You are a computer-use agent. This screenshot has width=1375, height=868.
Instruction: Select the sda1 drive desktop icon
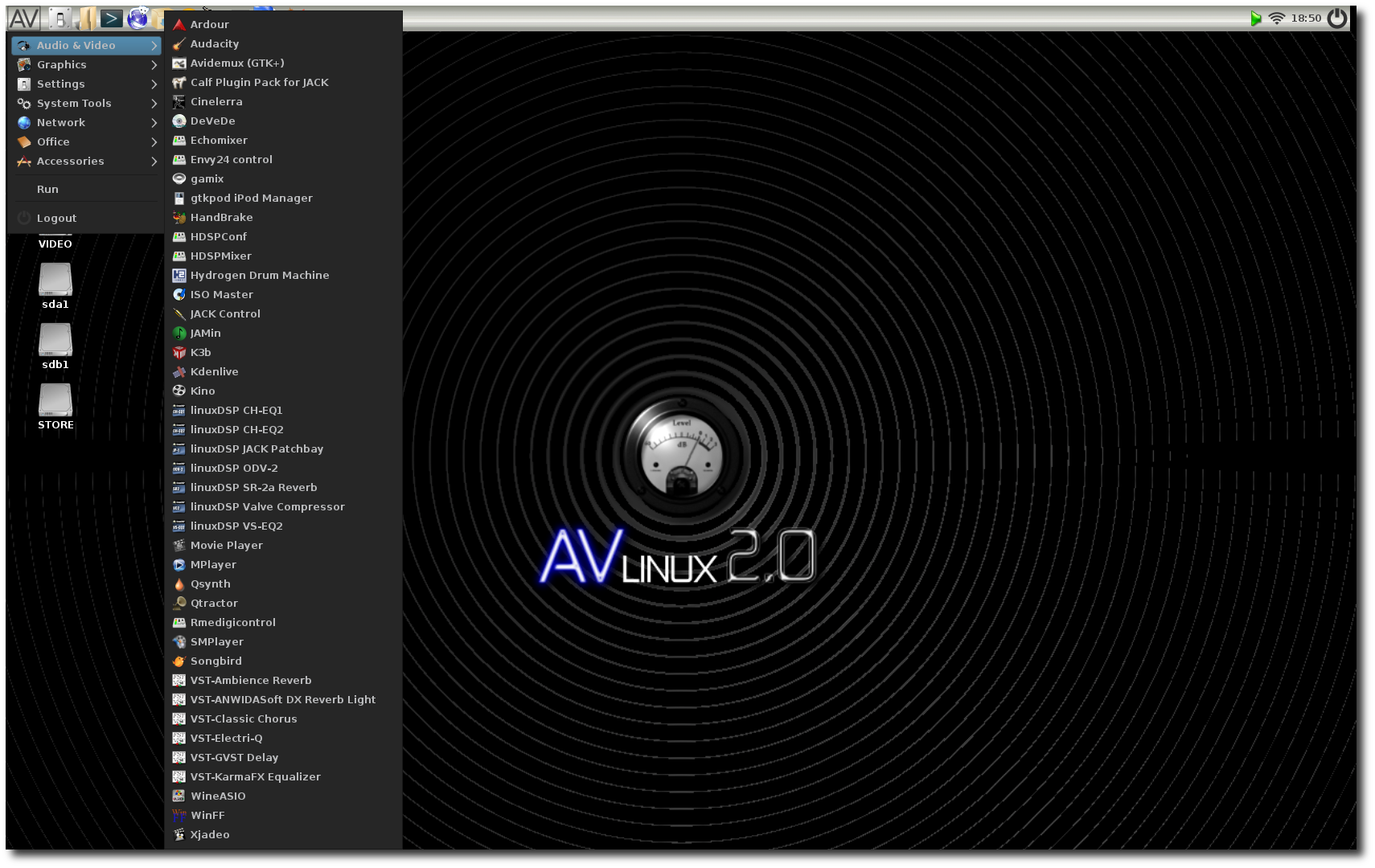55,286
